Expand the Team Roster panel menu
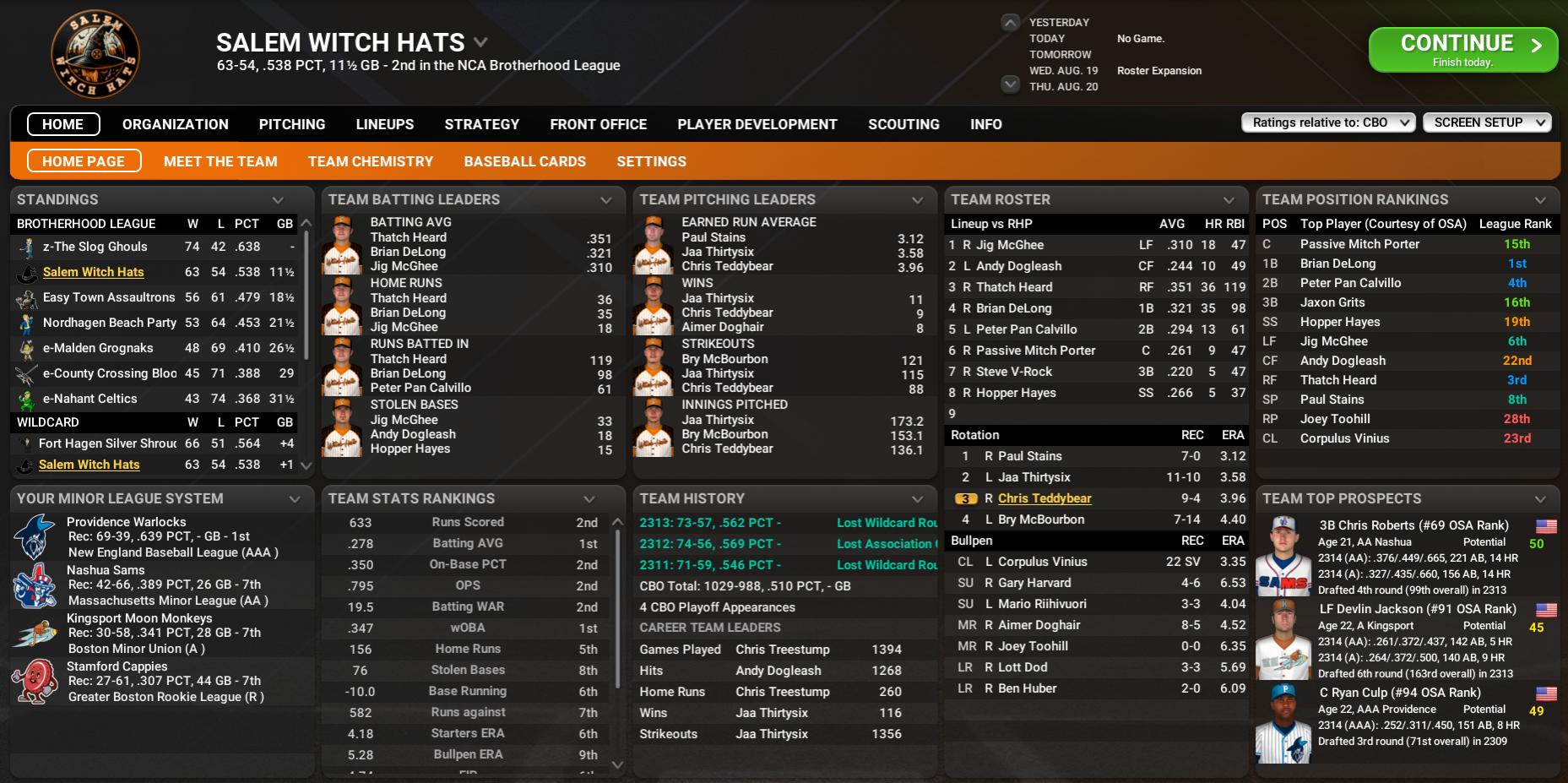The width and height of the screenshot is (1568, 783). point(1229,200)
